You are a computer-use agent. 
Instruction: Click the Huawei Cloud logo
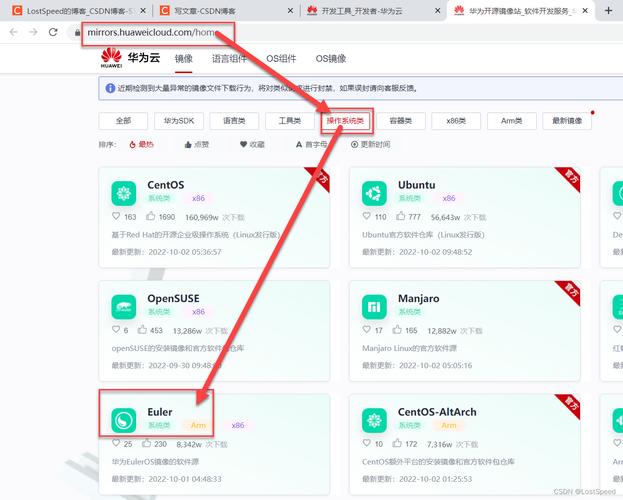(x=130, y=58)
